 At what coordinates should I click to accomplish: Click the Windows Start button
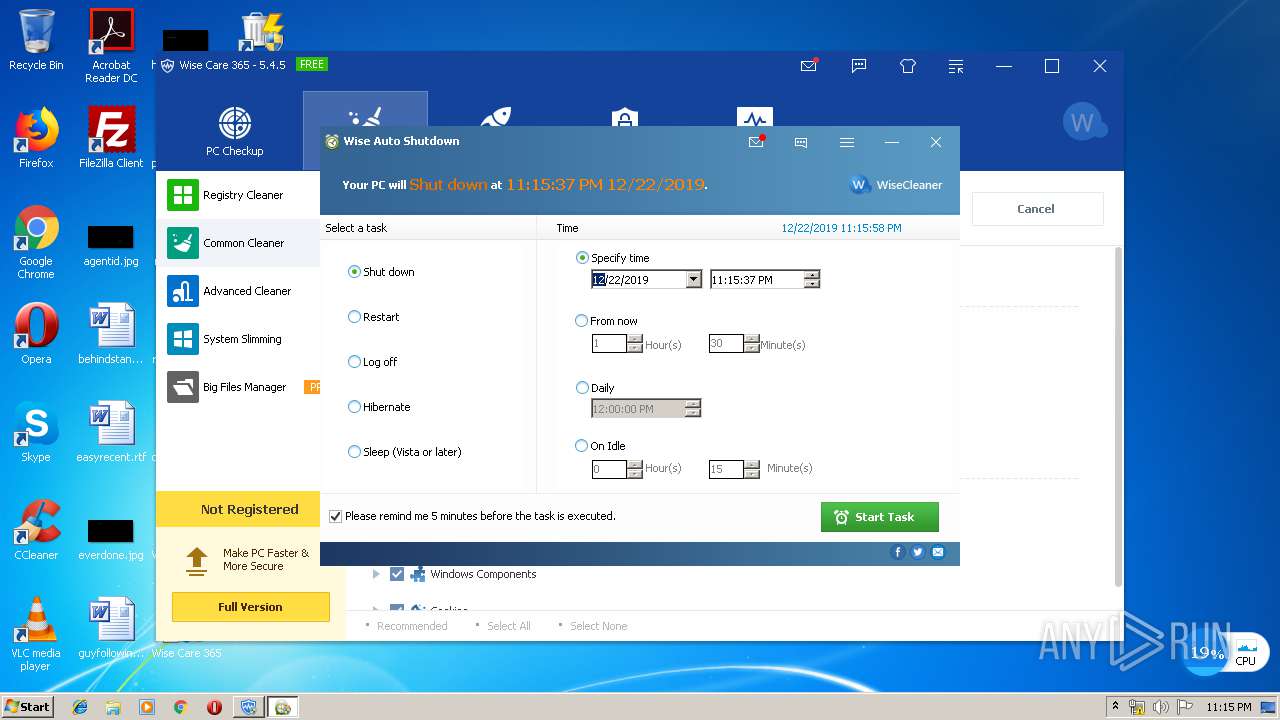[27, 706]
